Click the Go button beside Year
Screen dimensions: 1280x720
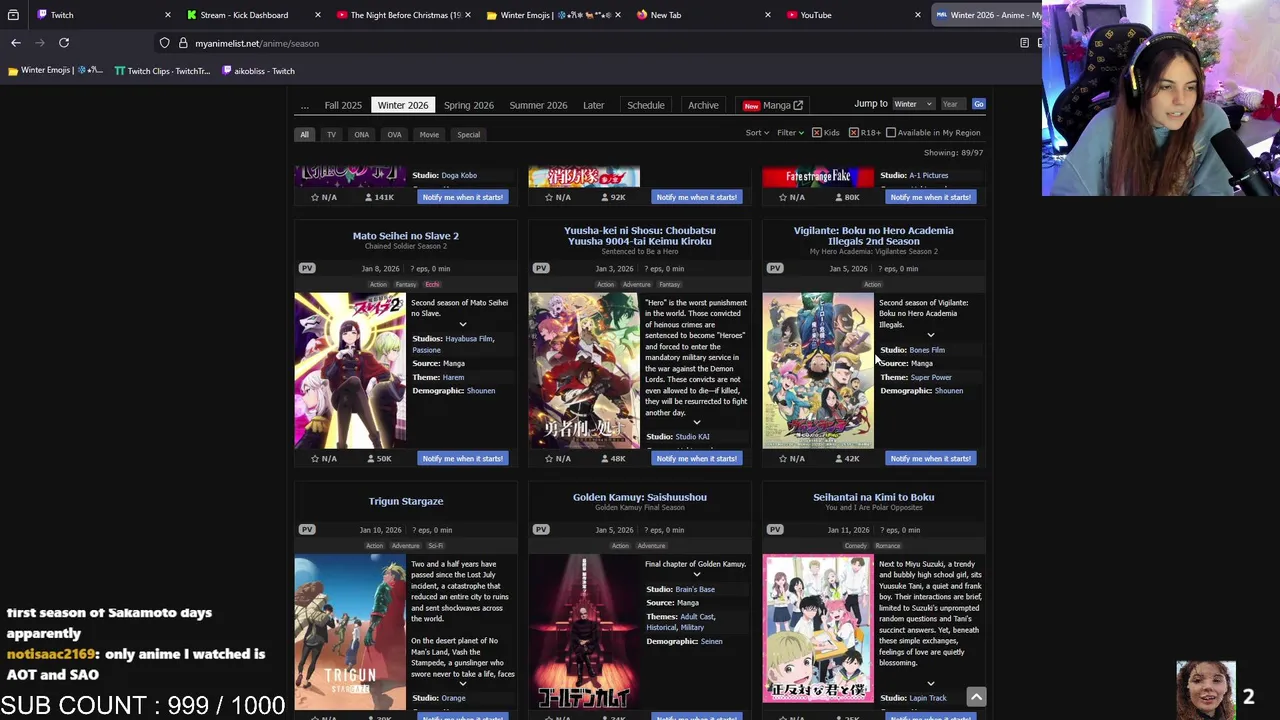(x=979, y=104)
